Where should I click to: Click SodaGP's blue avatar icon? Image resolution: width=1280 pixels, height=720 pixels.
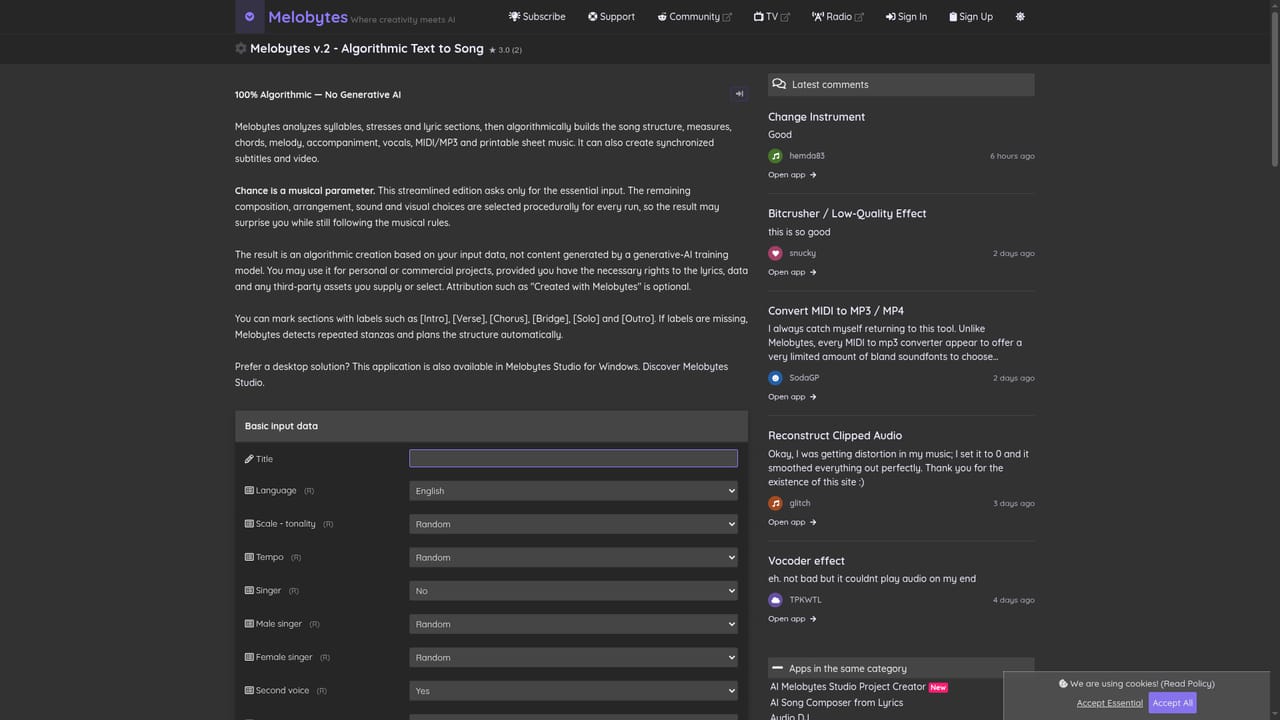point(775,378)
